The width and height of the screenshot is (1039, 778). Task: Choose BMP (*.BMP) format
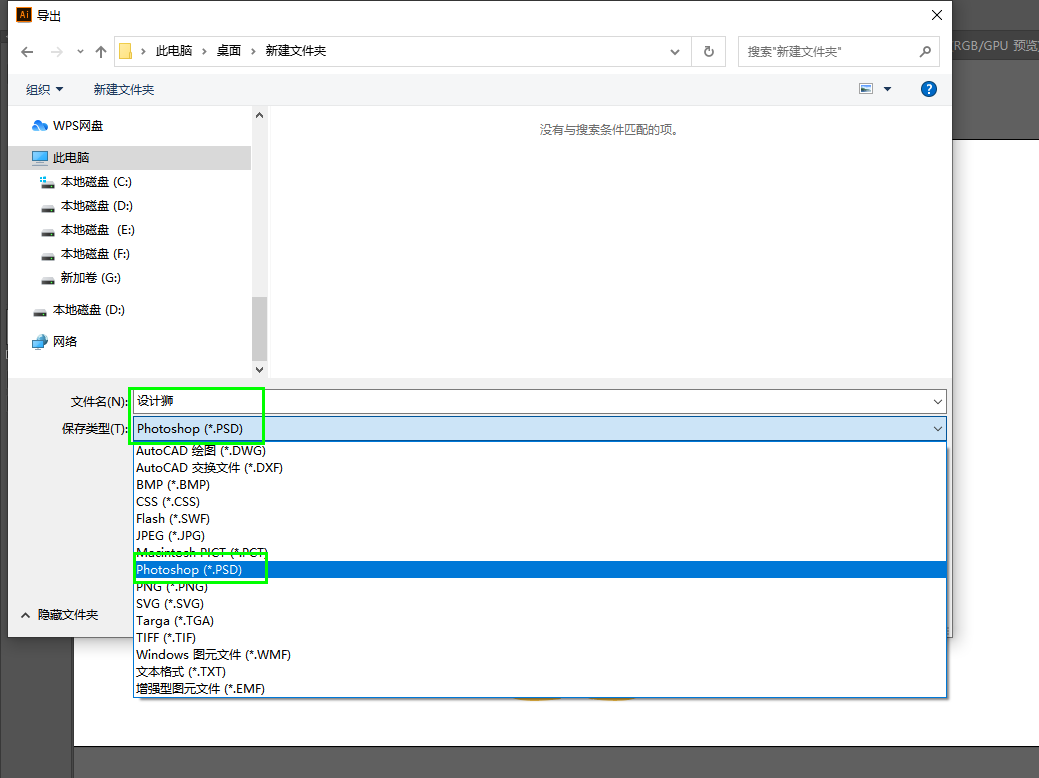(x=539, y=484)
